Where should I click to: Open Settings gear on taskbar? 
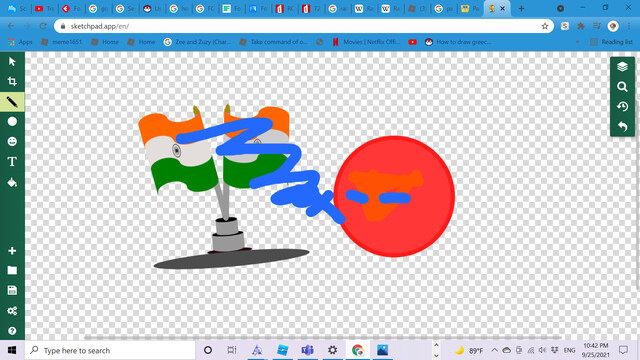333,350
